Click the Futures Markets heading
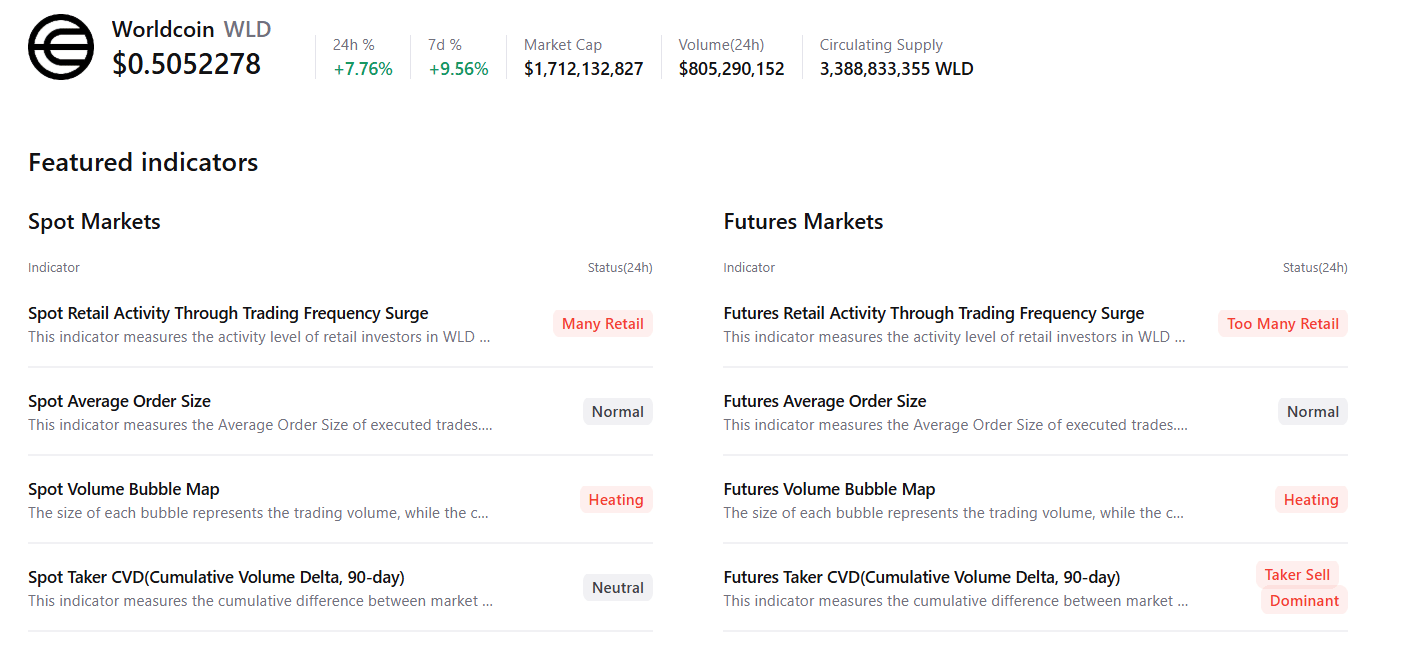The height and width of the screenshot is (654, 1416). (x=803, y=221)
